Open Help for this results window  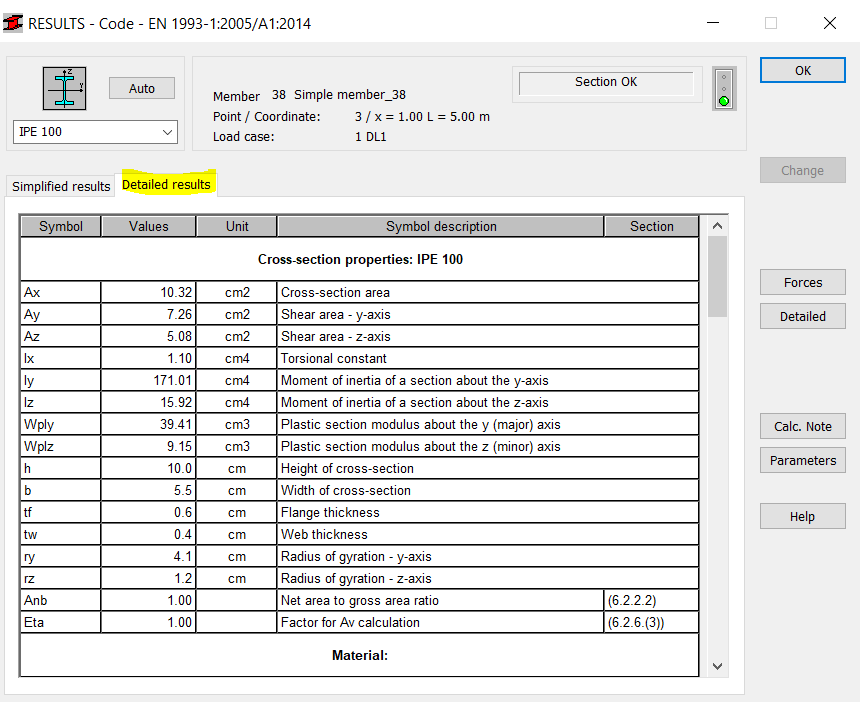[x=802, y=516]
